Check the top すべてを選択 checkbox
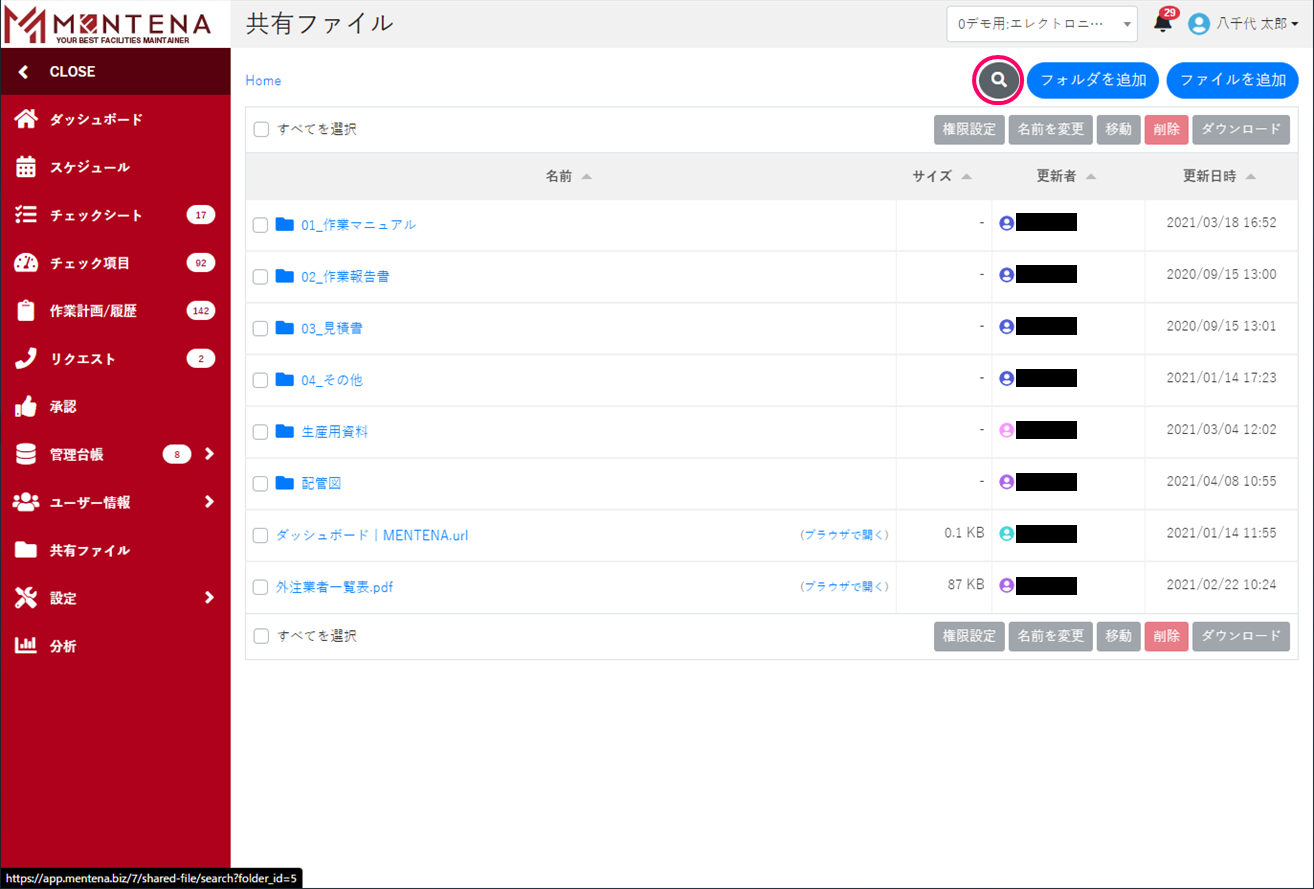 tap(261, 129)
